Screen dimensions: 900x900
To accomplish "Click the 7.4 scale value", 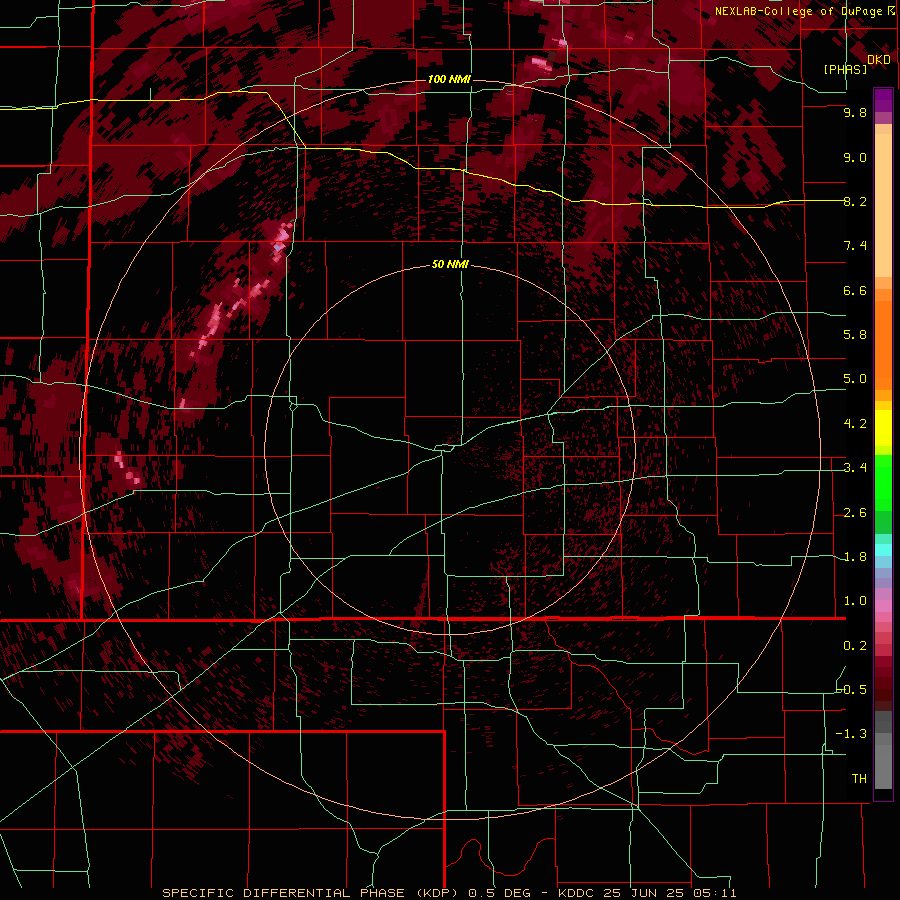I will pyautogui.click(x=855, y=246).
